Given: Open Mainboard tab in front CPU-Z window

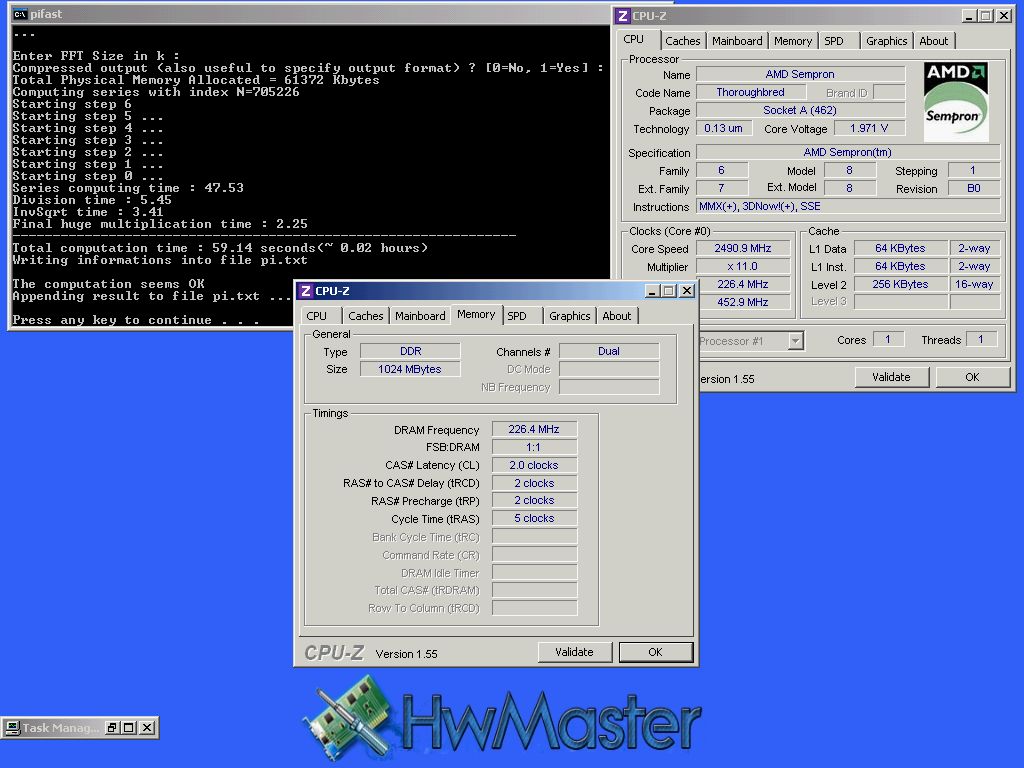Looking at the screenshot, I should click(x=420, y=316).
